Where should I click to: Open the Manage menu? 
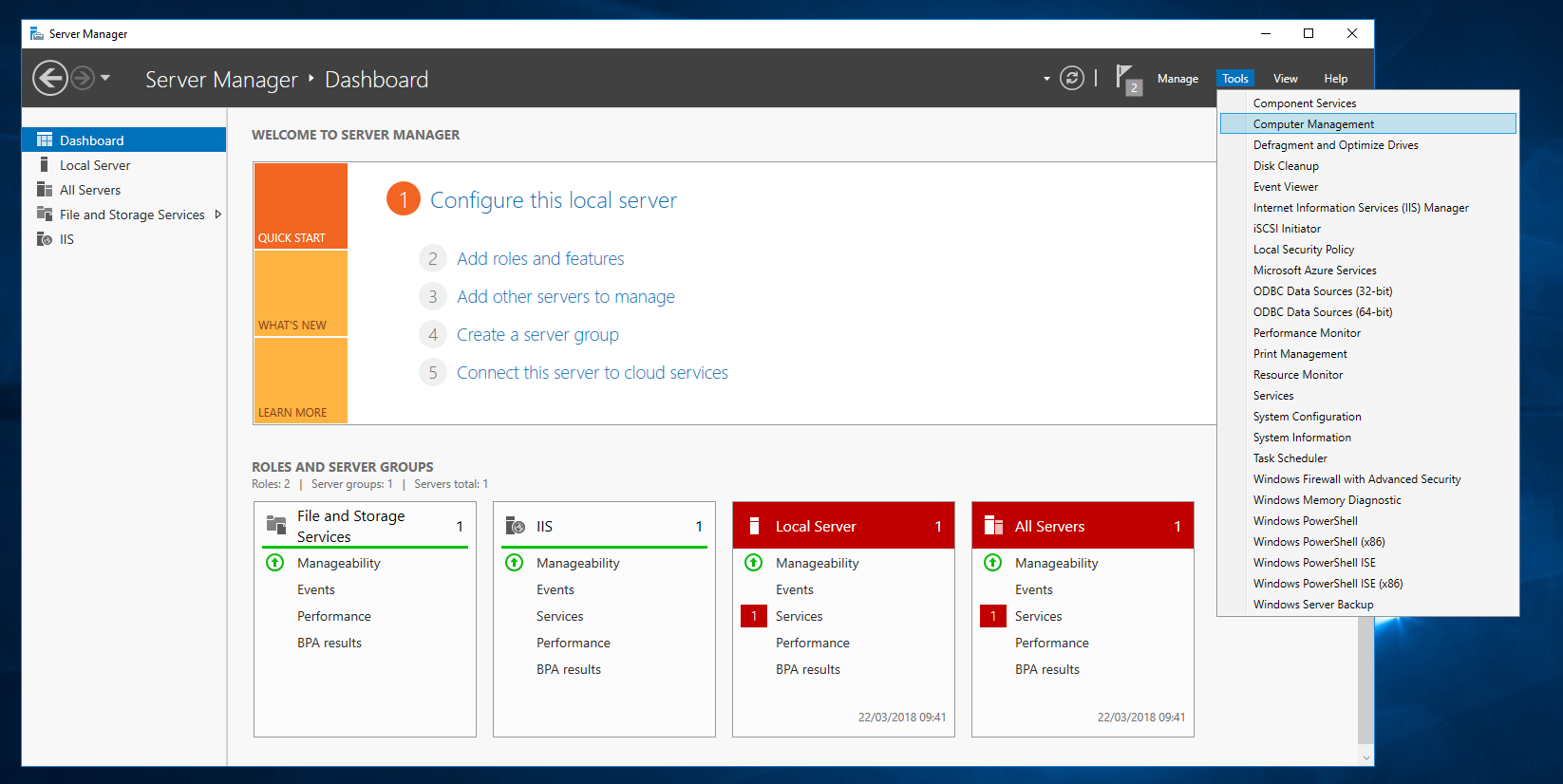[1177, 79]
